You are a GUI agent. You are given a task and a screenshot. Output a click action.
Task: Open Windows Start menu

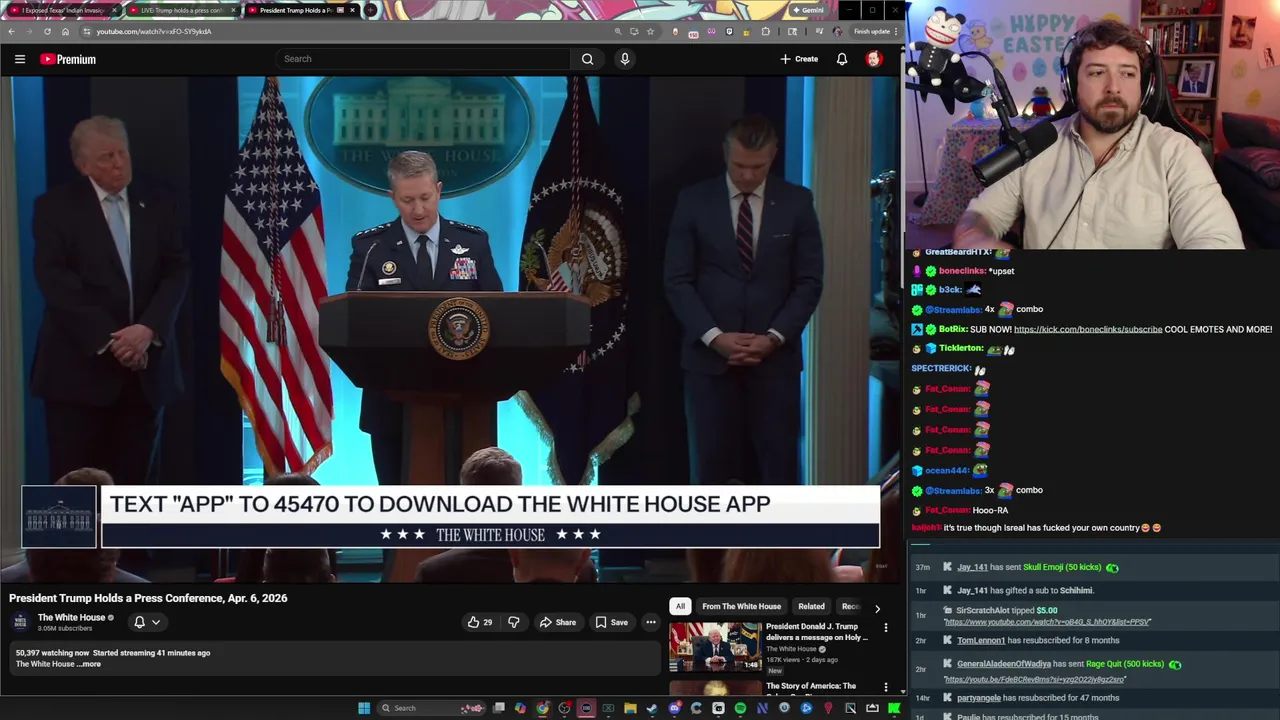(x=364, y=708)
